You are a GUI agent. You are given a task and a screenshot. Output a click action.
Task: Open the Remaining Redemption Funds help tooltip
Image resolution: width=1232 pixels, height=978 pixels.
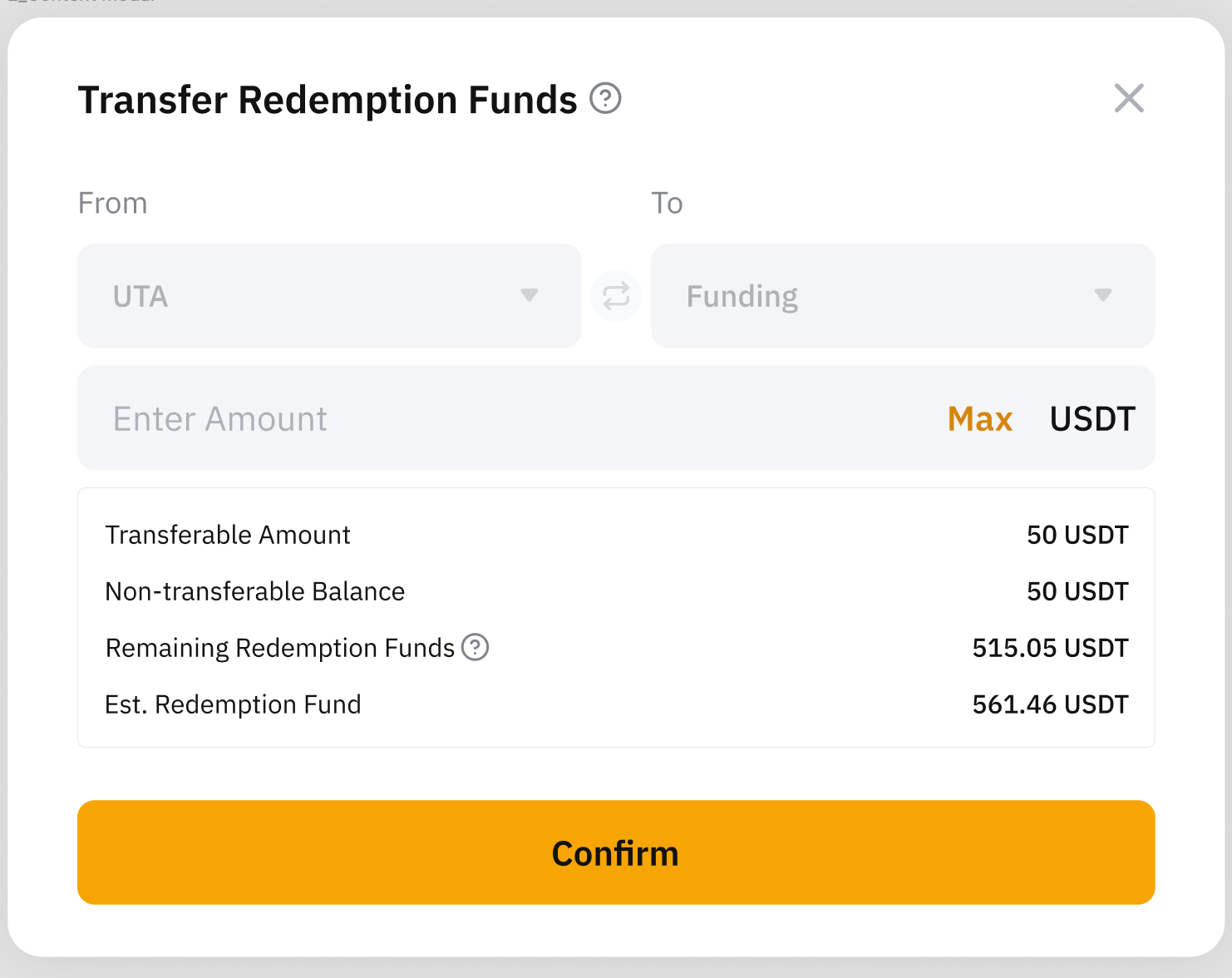(x=476, y=647)
